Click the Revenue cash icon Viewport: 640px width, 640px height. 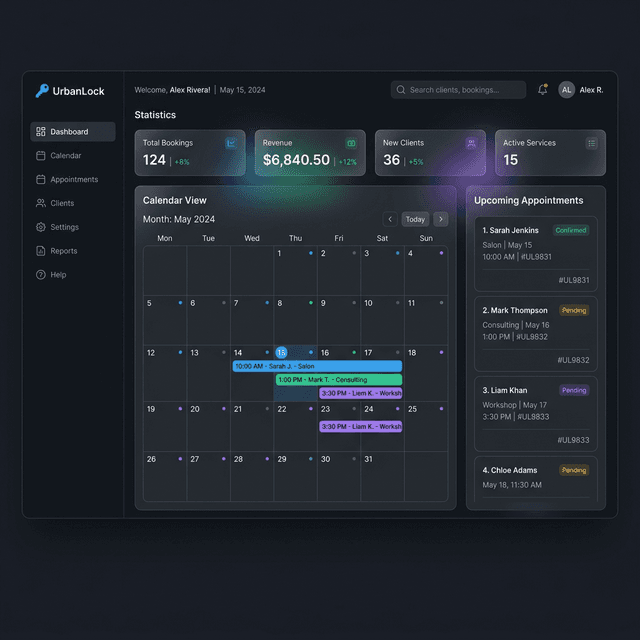pos(351,143)
